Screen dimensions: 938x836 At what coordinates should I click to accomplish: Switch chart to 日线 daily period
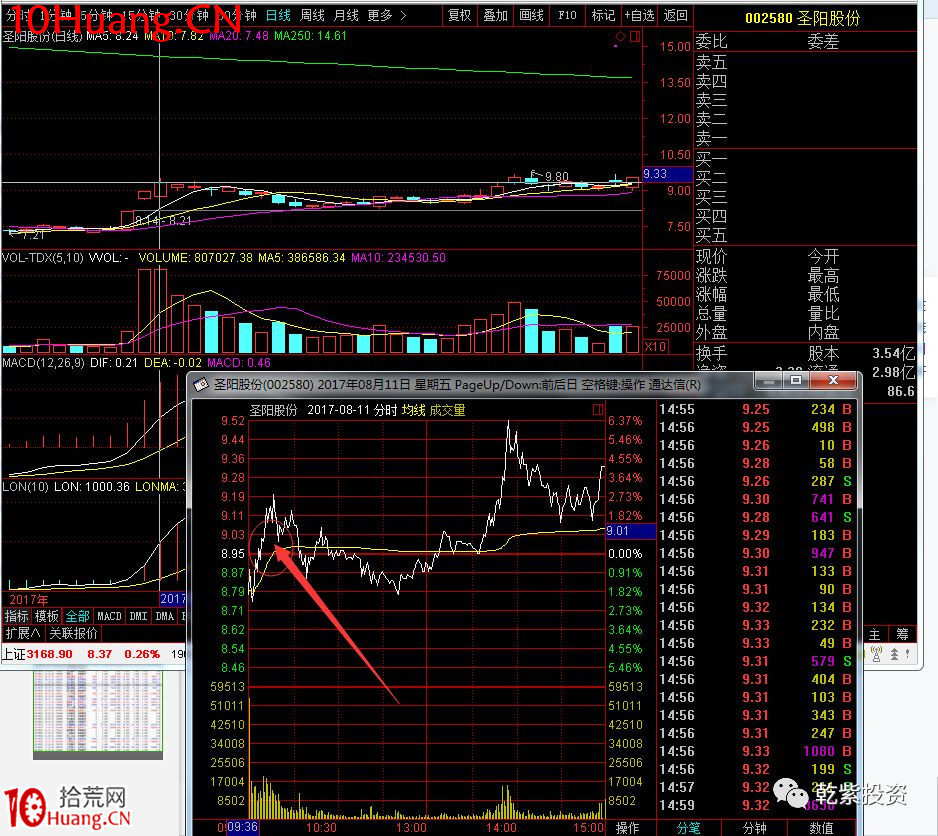click(x=278, y=15)
